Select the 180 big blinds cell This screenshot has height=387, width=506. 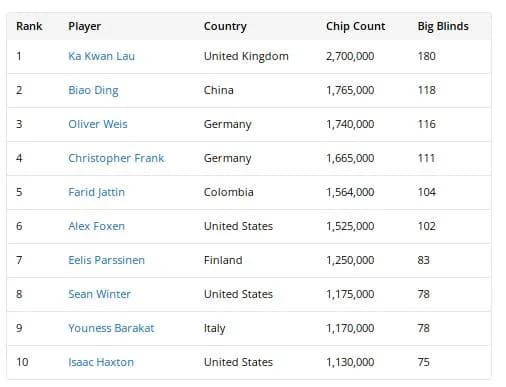click(426, 56)
